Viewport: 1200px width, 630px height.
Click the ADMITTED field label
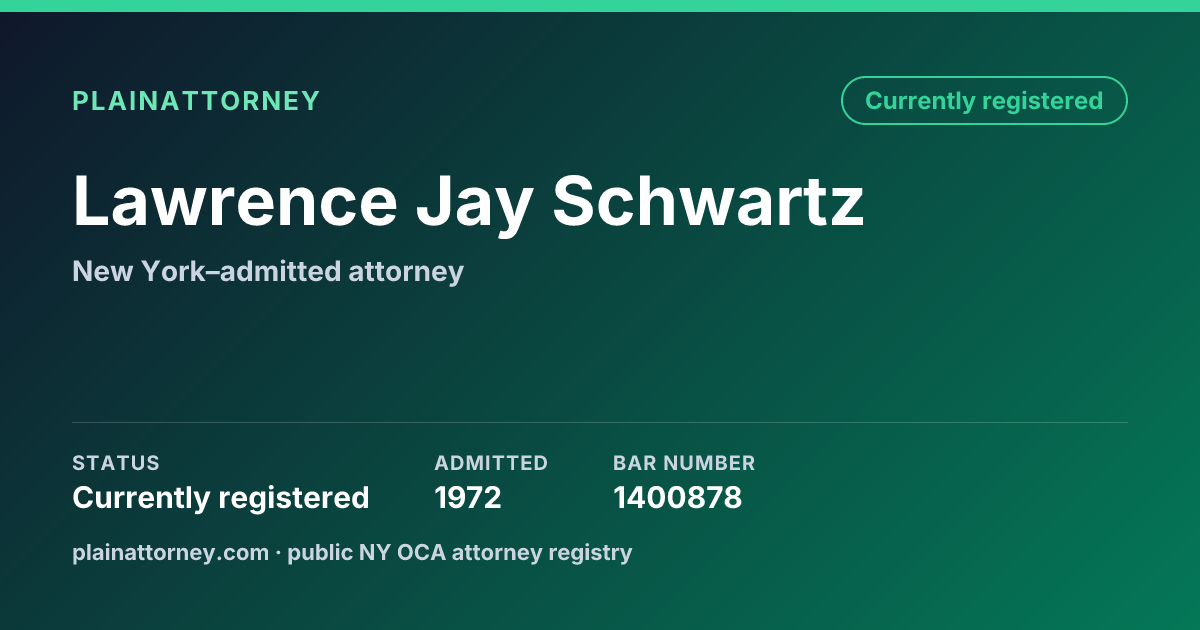[491, 463]
